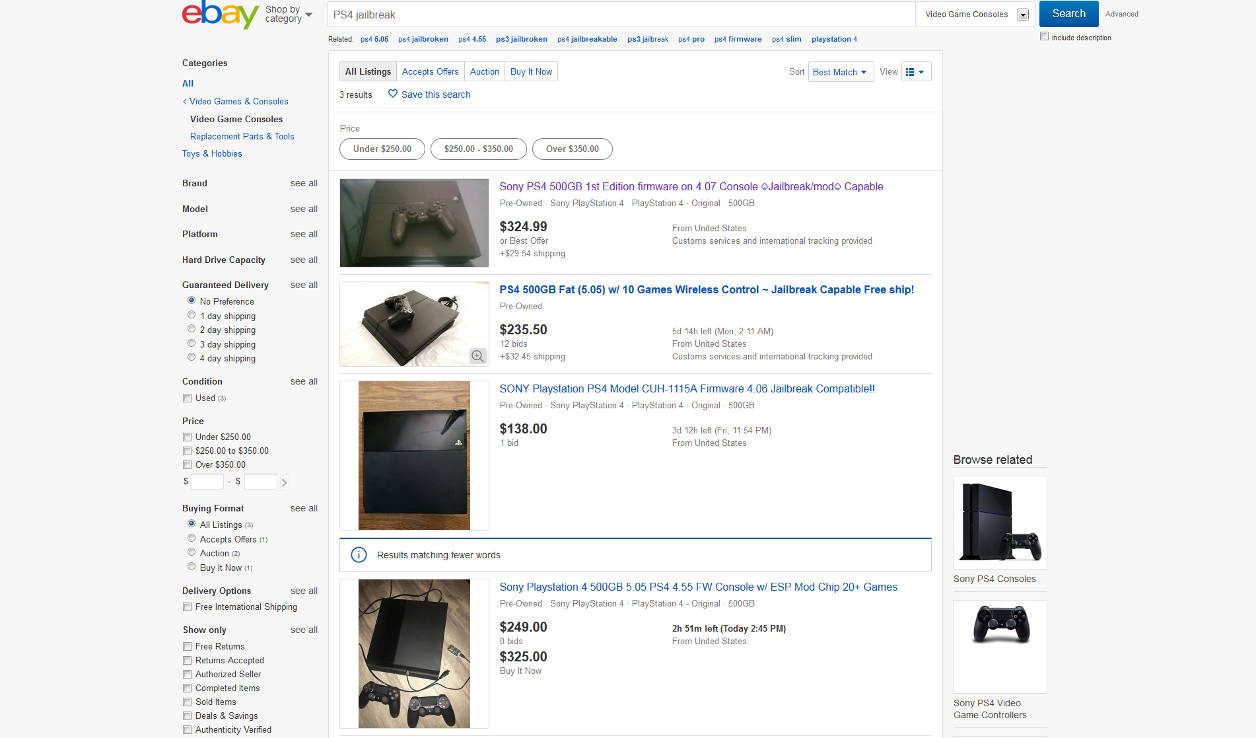Click the zoom magnifier on PS4 Fat listing image
Viewport: 1256px width, 738px height.
(x=477, y=356)
